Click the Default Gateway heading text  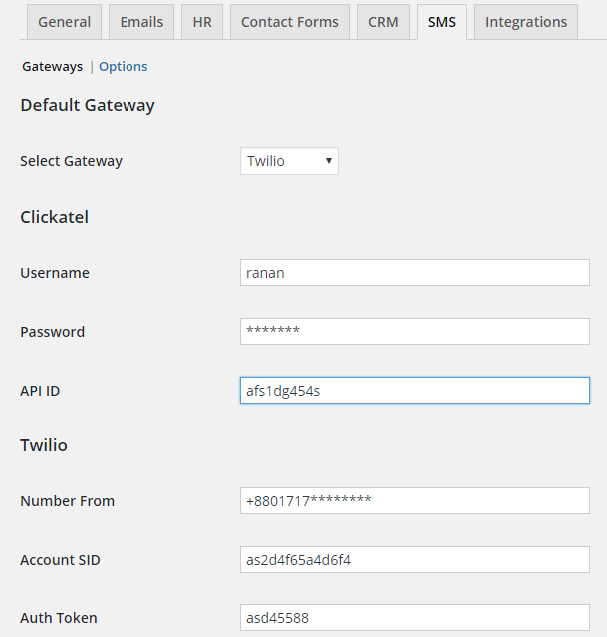click(87, 106)
